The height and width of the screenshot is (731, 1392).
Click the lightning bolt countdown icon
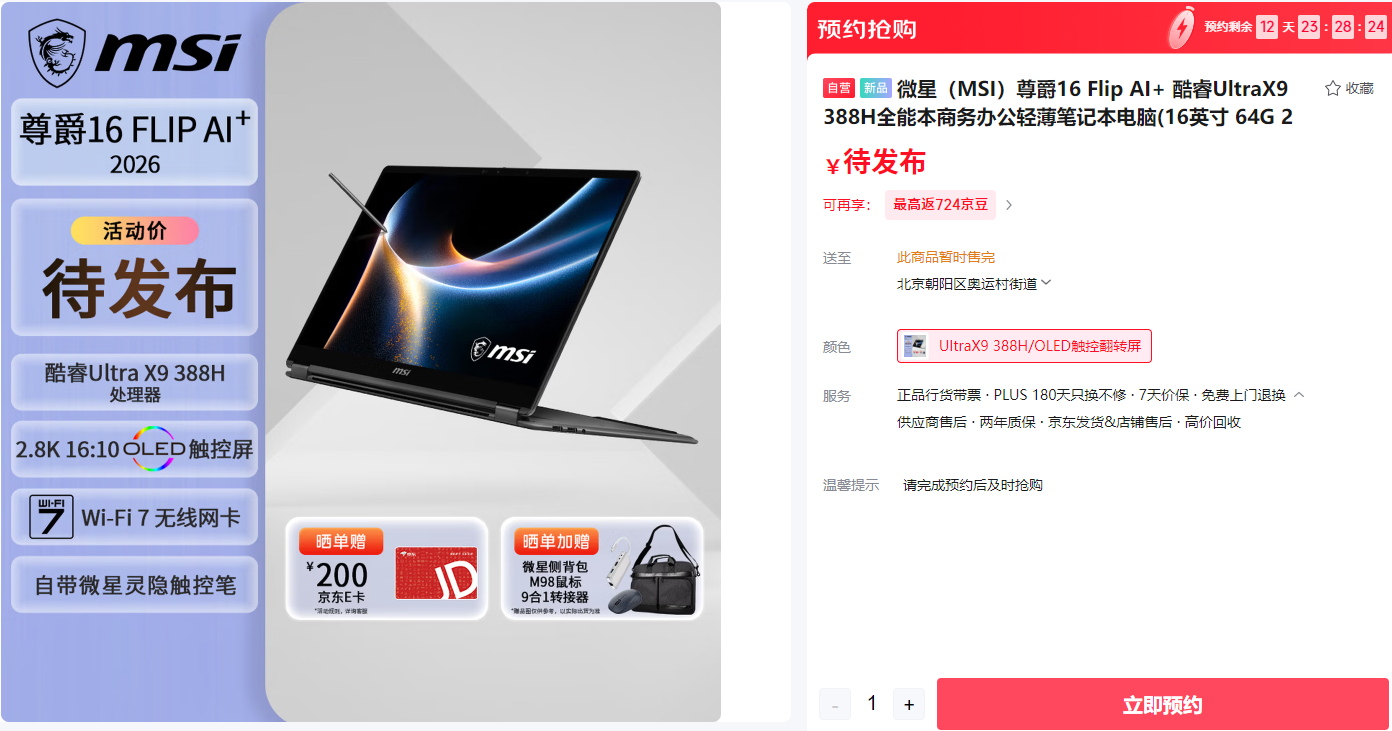1181,27
